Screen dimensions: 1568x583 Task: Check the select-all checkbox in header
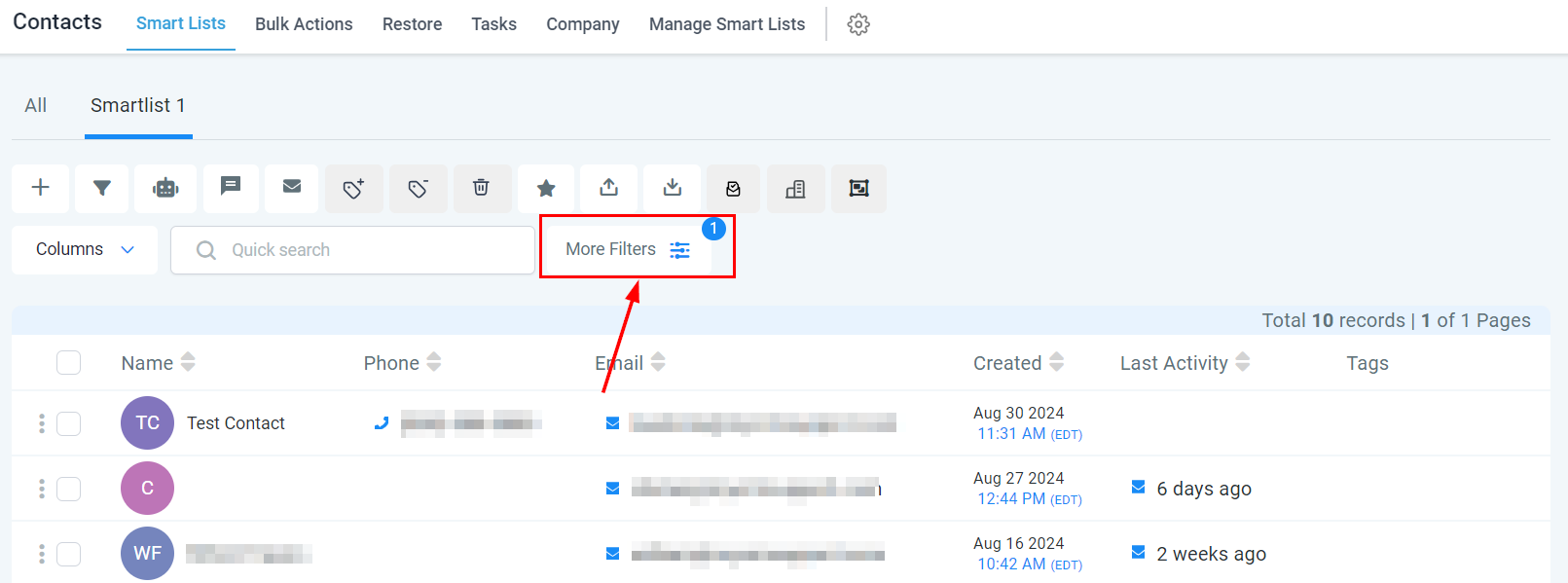click(x=68, y=362)
